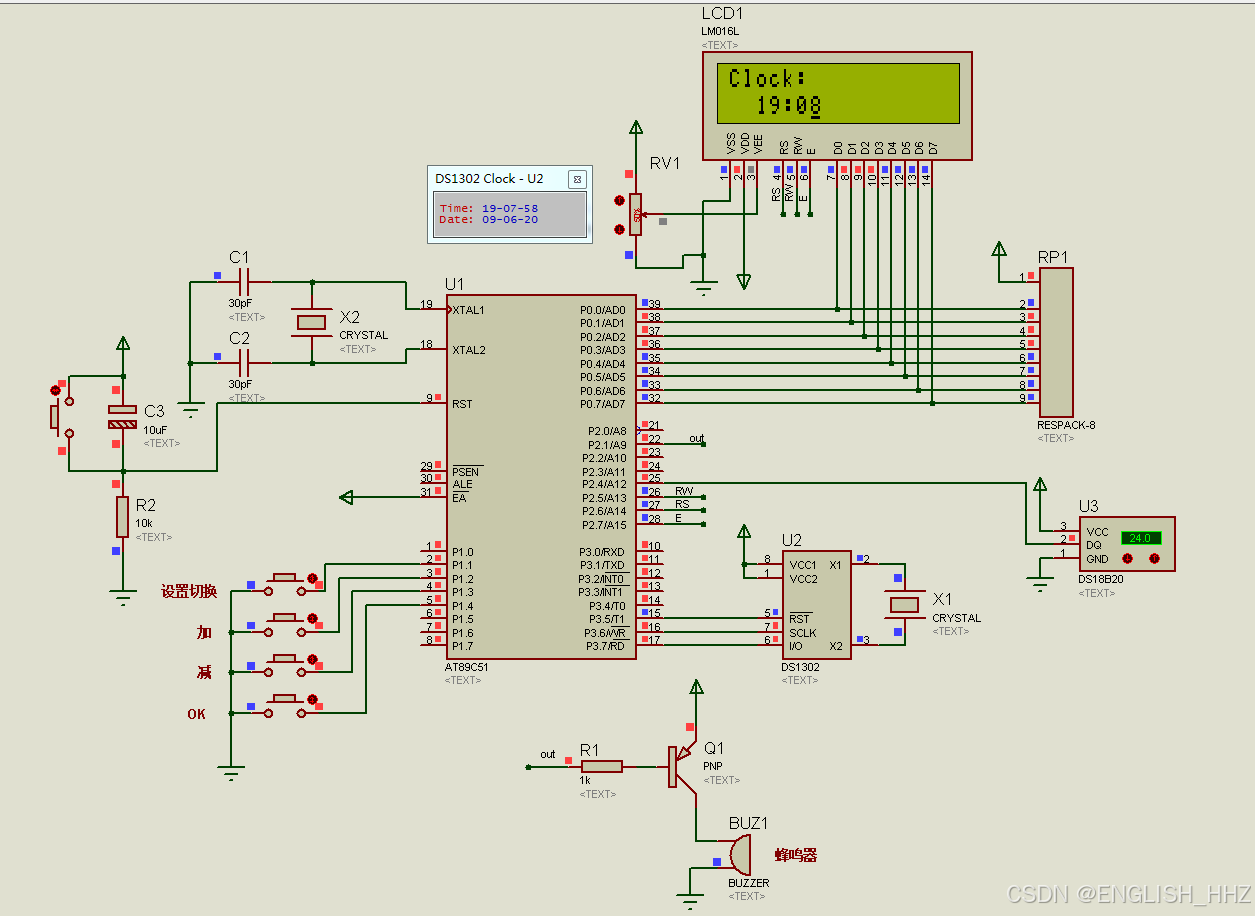Increase RV1 potentiometer with up arrow
This screenshot has height=916, width=1255.
pyautogui.click(x=619, y=202)
